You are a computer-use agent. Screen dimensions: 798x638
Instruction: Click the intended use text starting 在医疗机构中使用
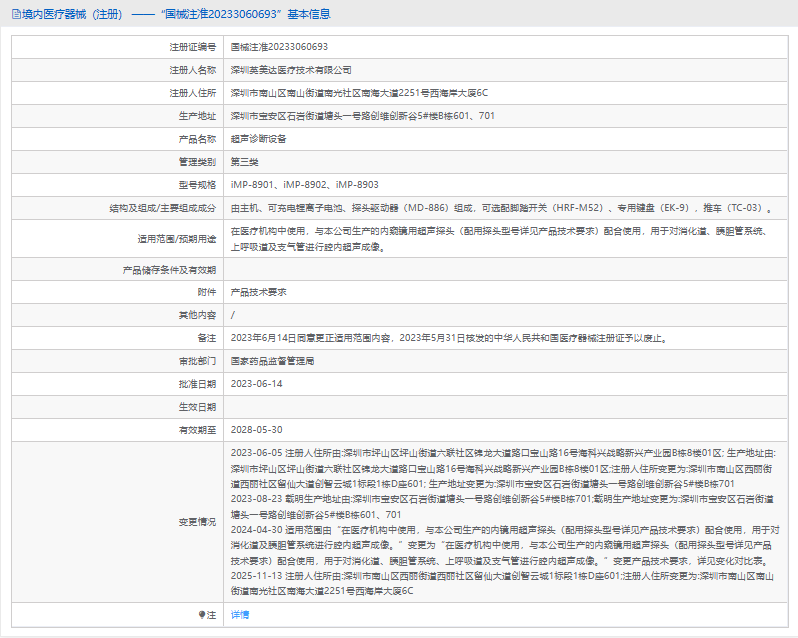pos(499,239)
